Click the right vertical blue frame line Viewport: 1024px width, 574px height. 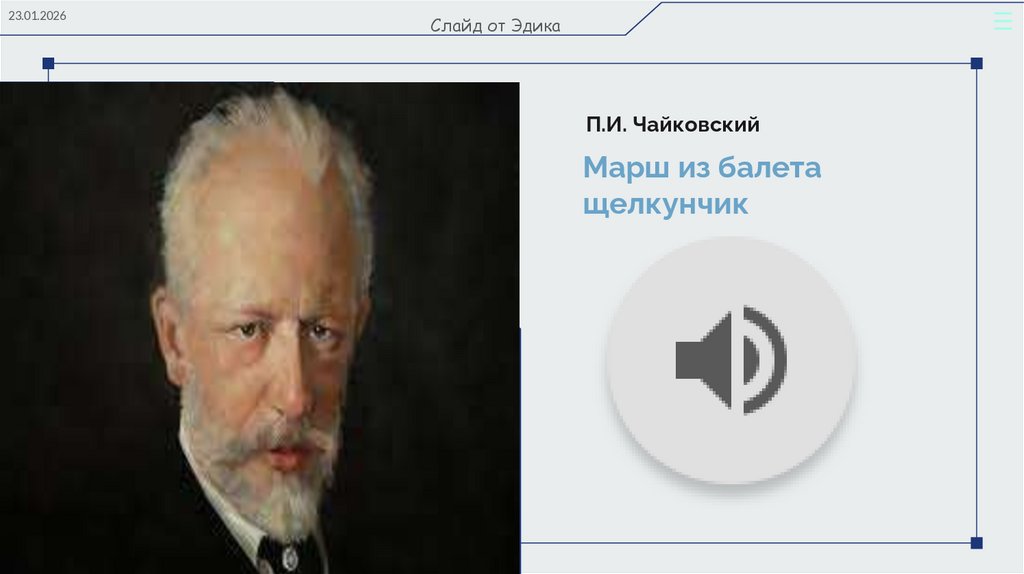(x=976, y=304)
